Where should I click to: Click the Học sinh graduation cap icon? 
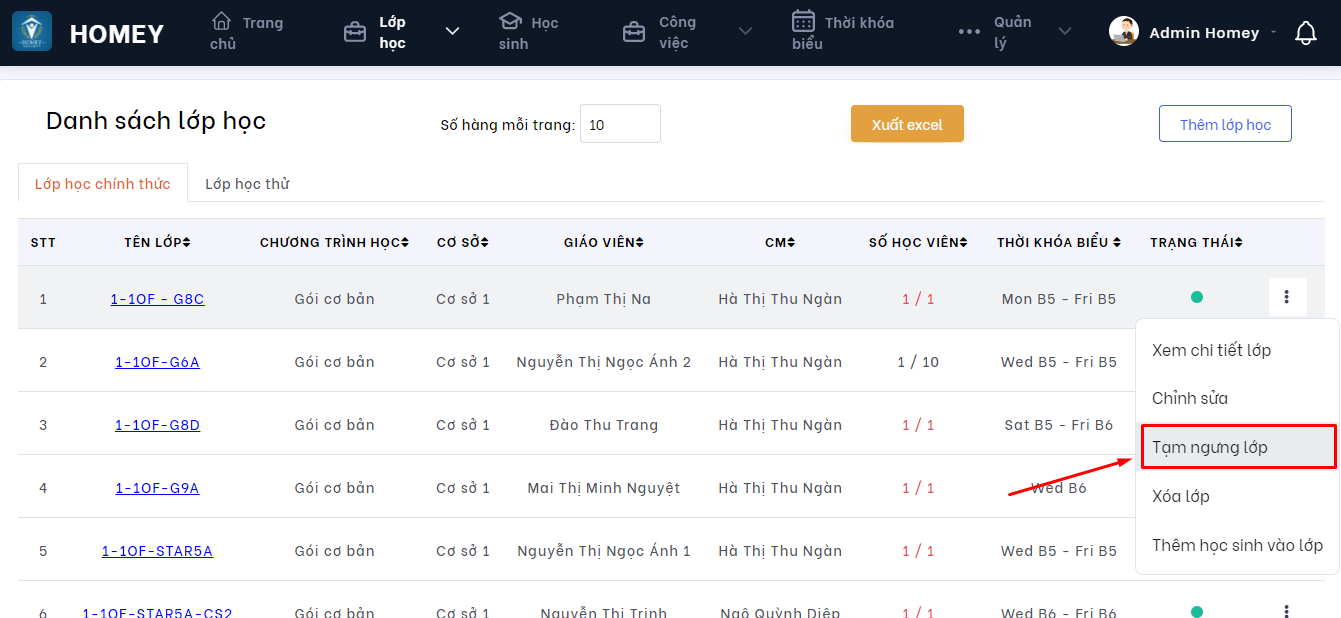pos(510,21)
